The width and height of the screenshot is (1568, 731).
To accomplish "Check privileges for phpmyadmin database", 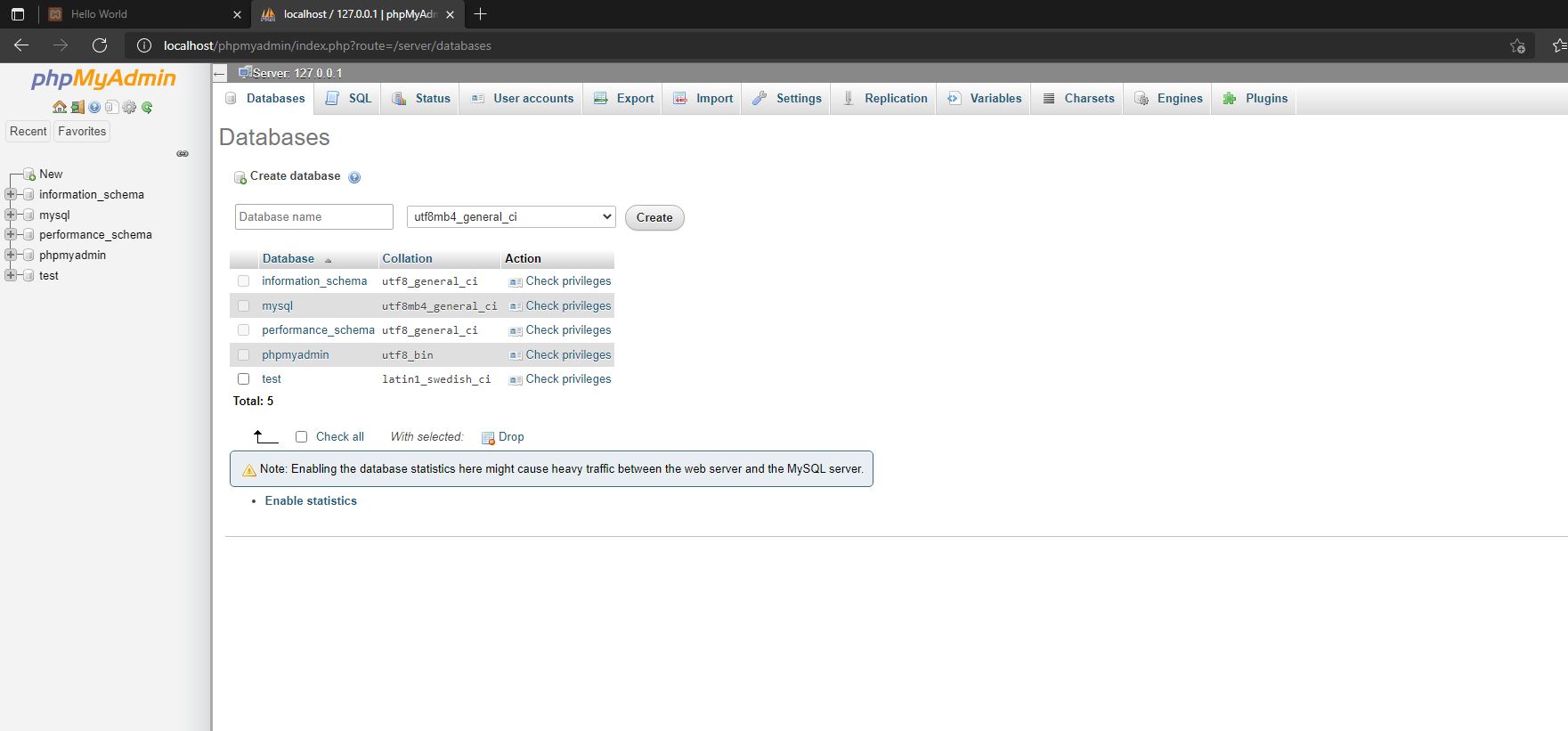I will tap(567, 355).
